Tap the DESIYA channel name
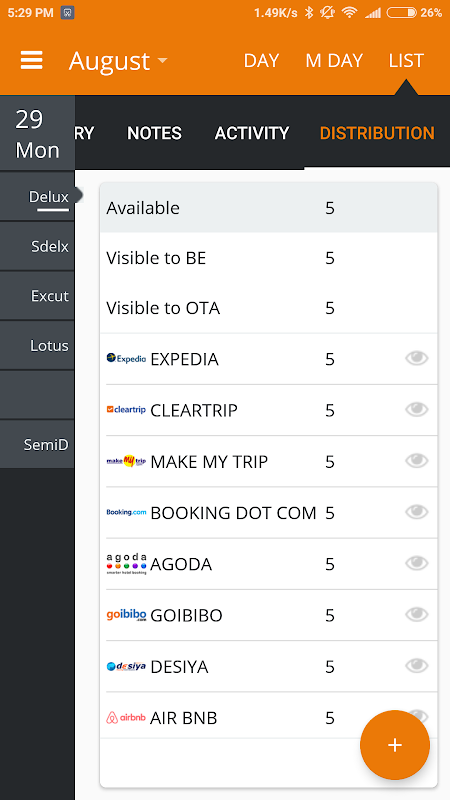The height and width of the screenshot is (800, 450). (x=179, y=667)
